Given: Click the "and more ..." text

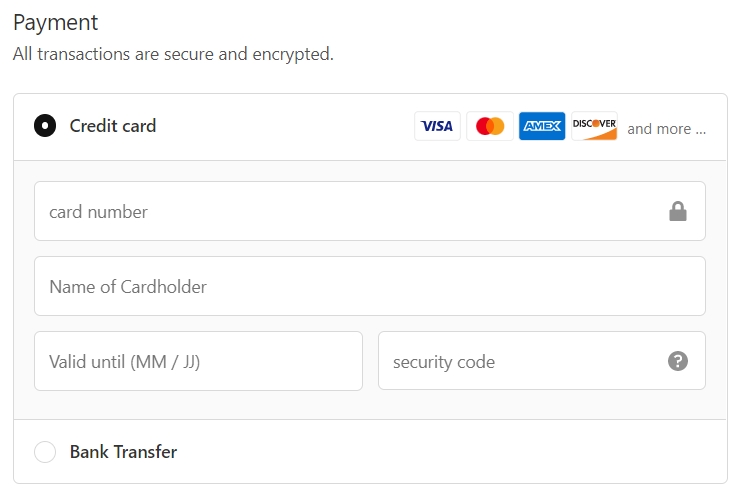Looking at the screenshot, I should 667,129.
